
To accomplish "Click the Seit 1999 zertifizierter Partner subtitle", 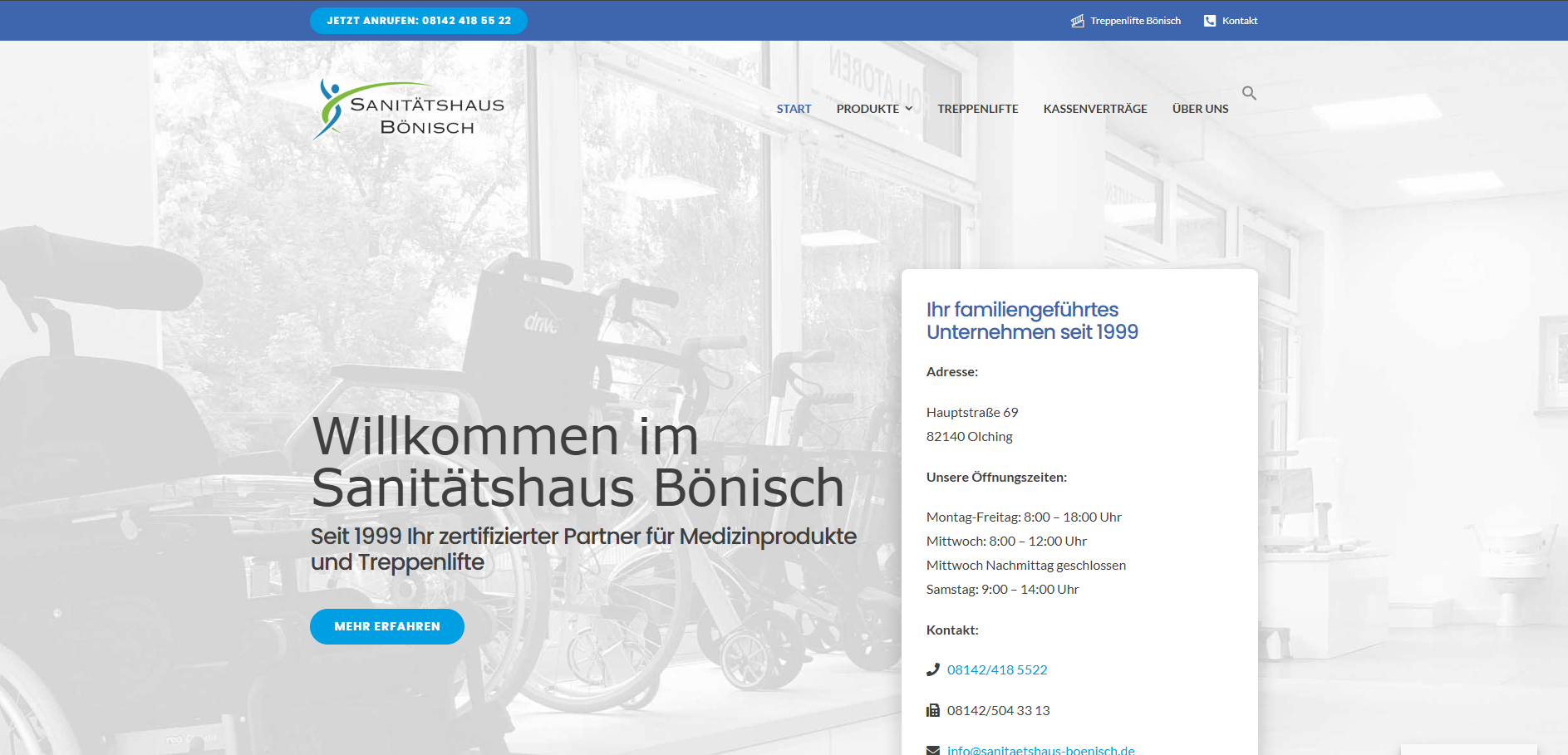I will click(583, 549).
